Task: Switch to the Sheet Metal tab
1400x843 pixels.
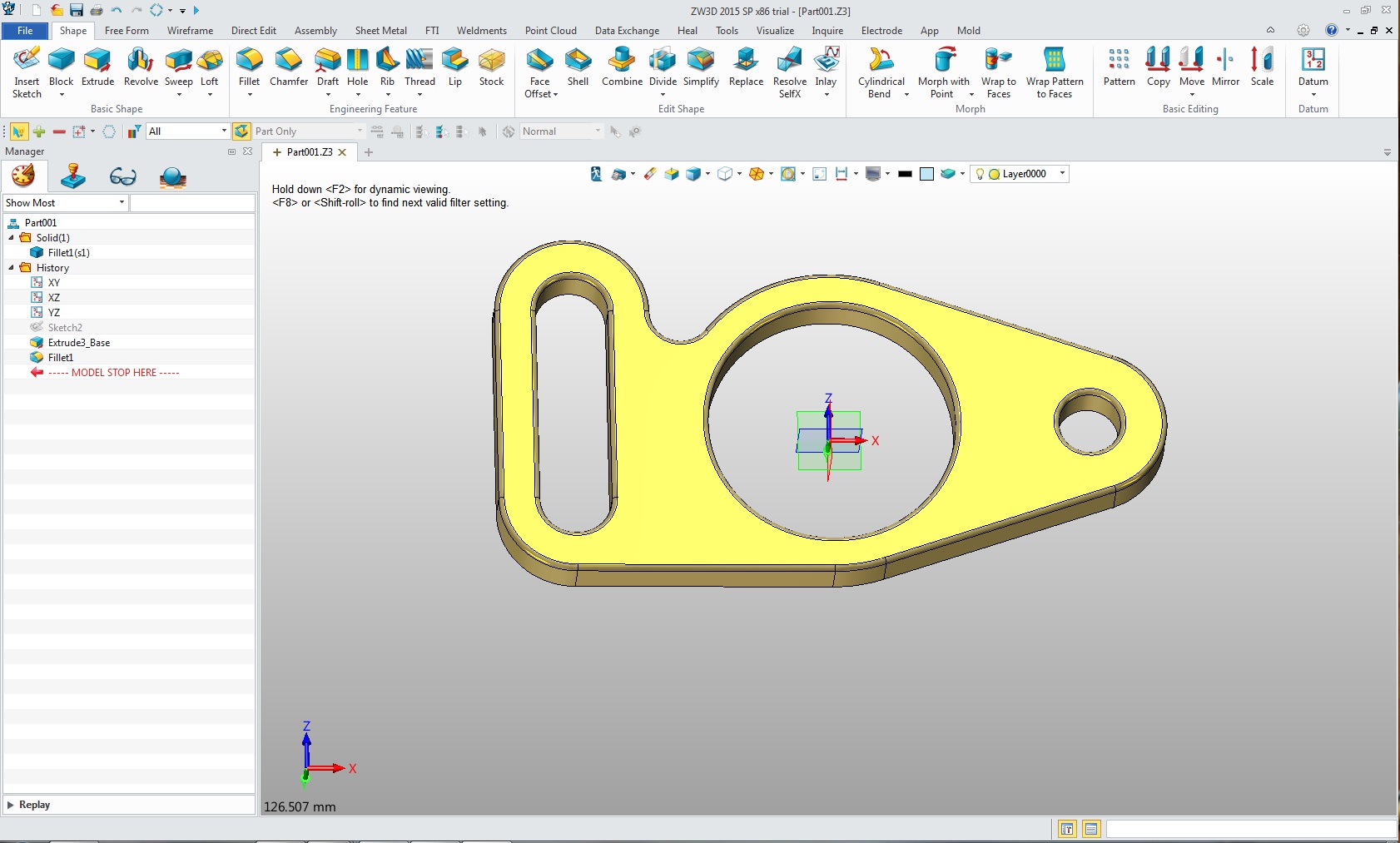Action: point(381,31)
